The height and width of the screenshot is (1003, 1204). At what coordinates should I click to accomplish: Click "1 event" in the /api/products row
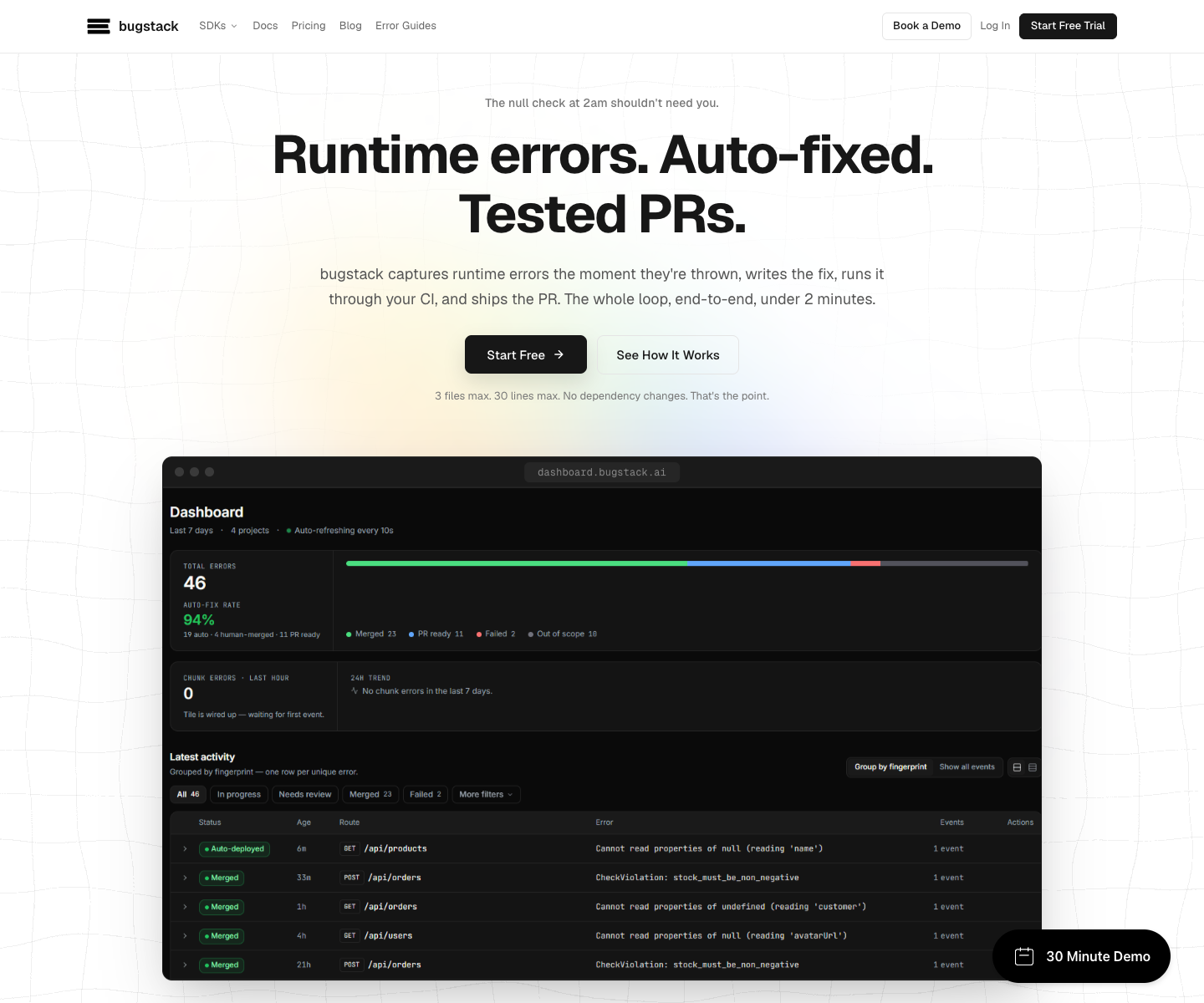click(948, 849)
